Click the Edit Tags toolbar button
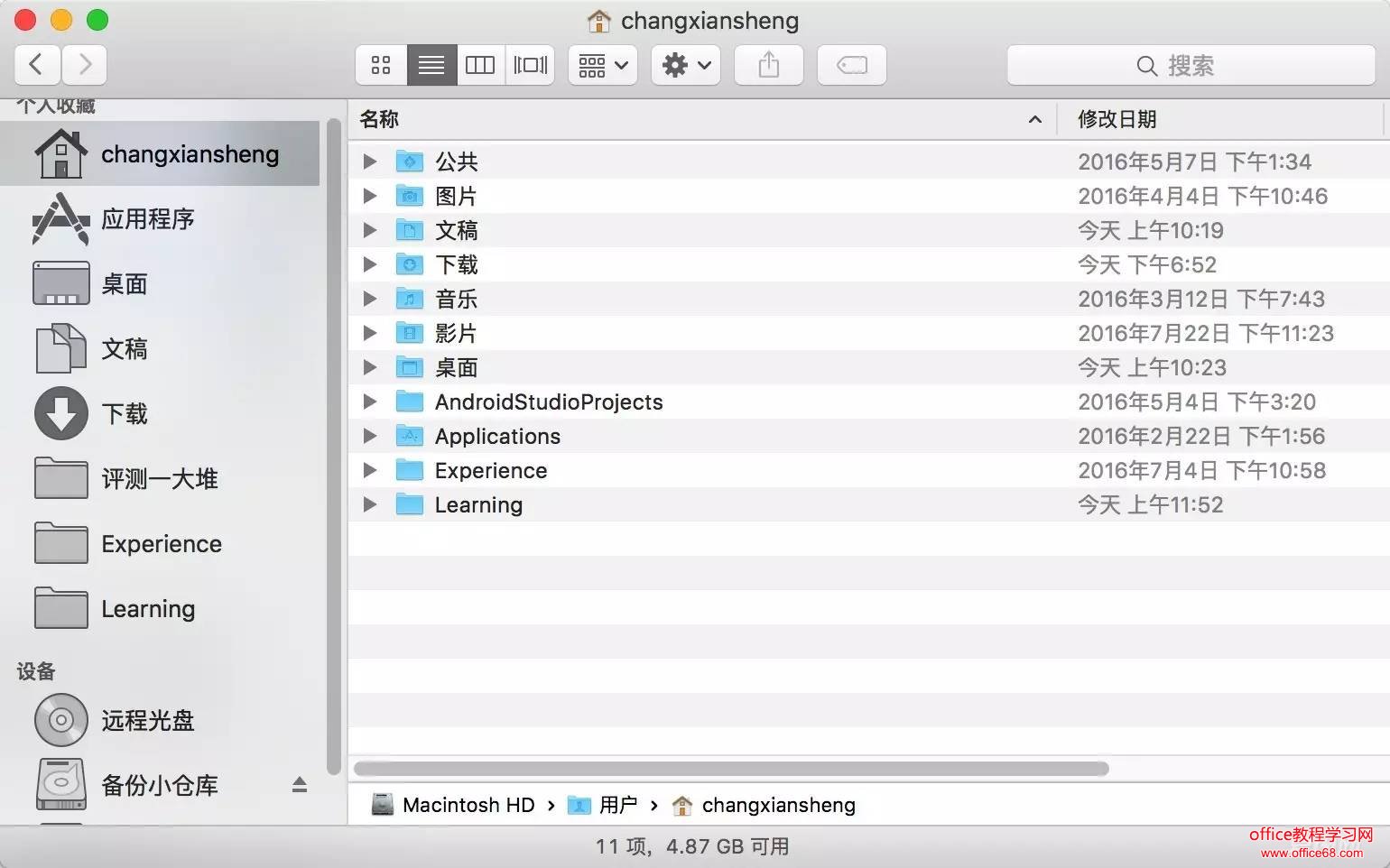This screenshot has width=1390, height=868. coord(852,65)
